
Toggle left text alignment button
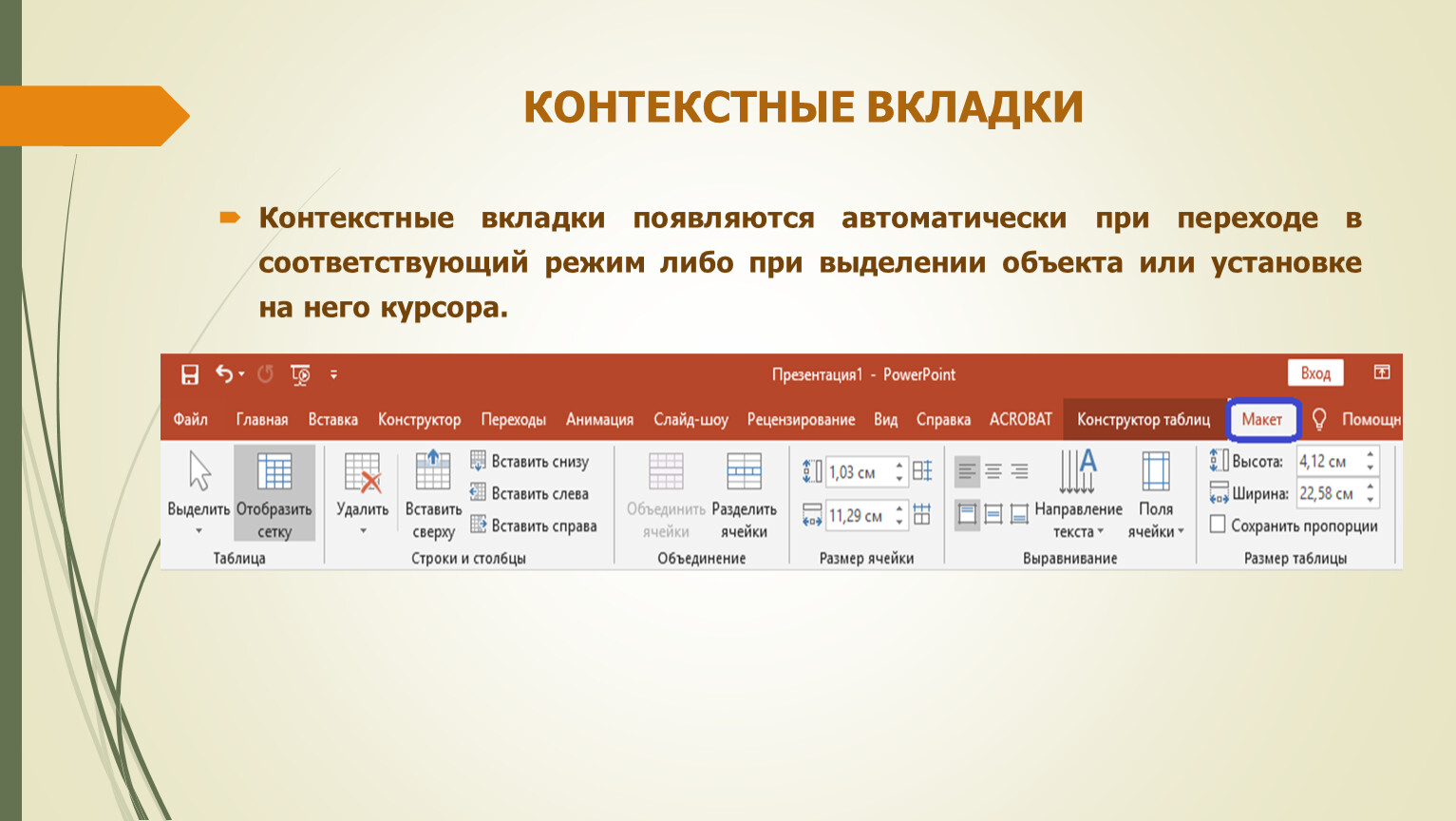coord(967,471)
